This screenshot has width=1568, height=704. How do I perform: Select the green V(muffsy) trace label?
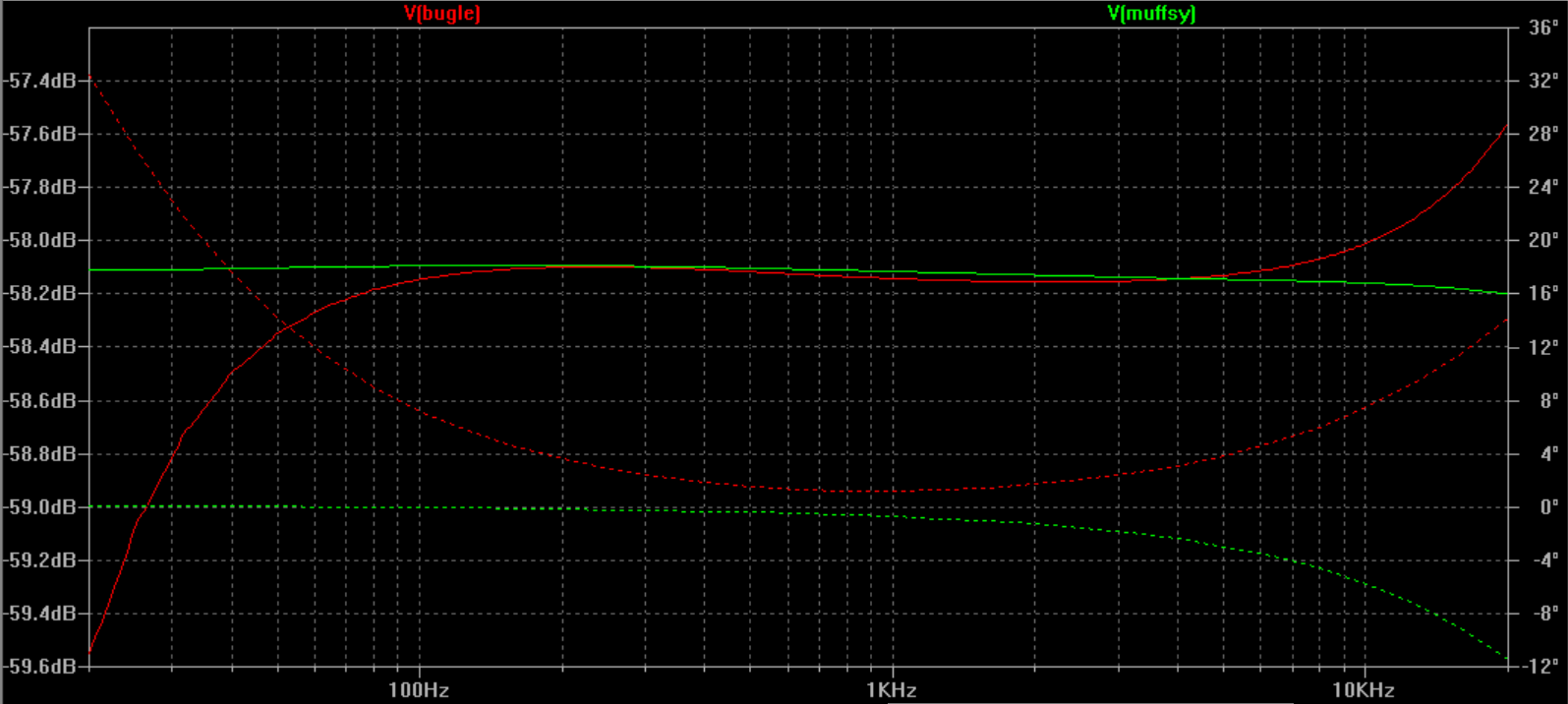1151,13
